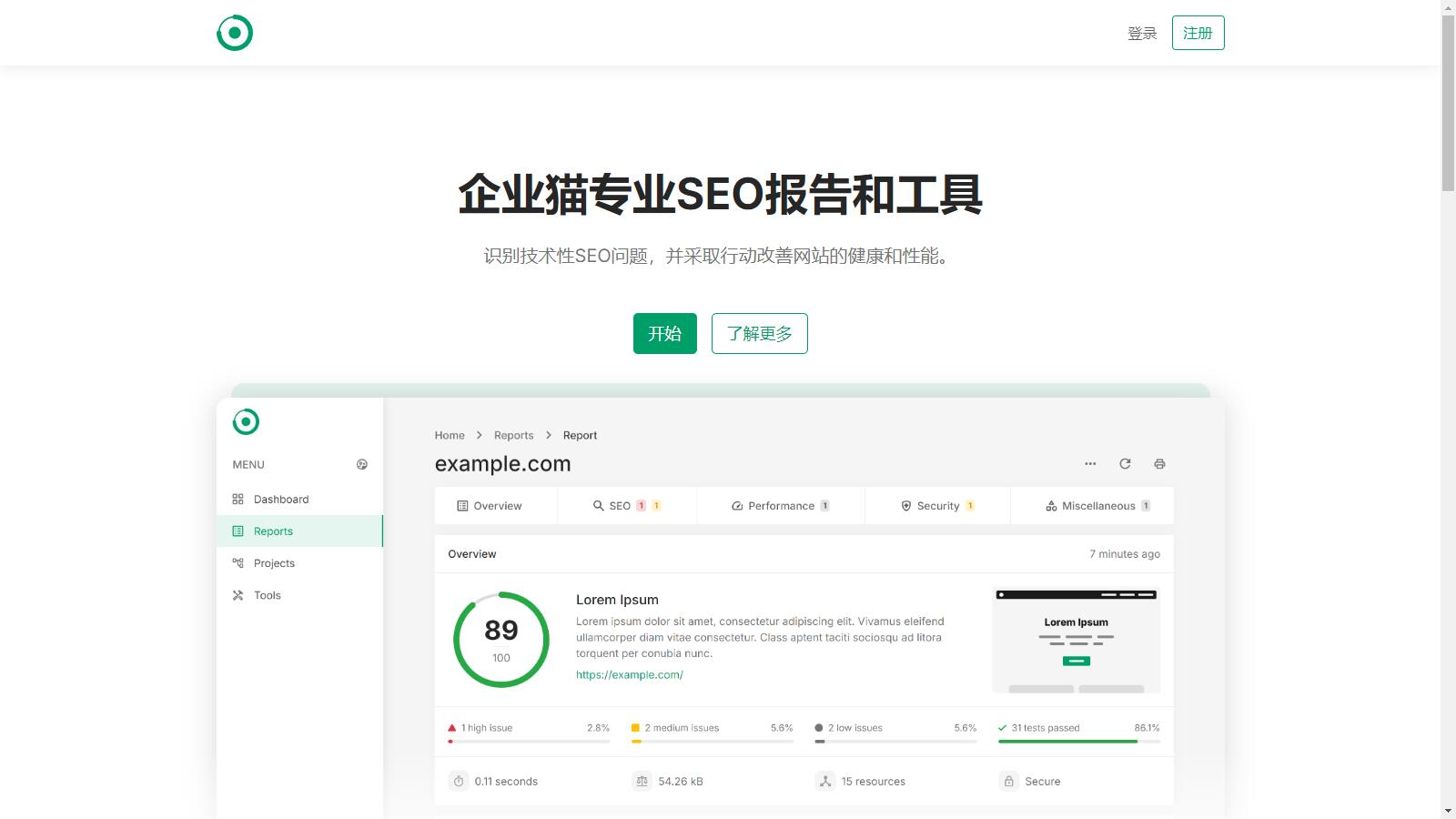Viewport: 1456px width, 819px height.
Task: Click the Lorem Ipsum website preview thumbnail
Action: point(1076,641)
